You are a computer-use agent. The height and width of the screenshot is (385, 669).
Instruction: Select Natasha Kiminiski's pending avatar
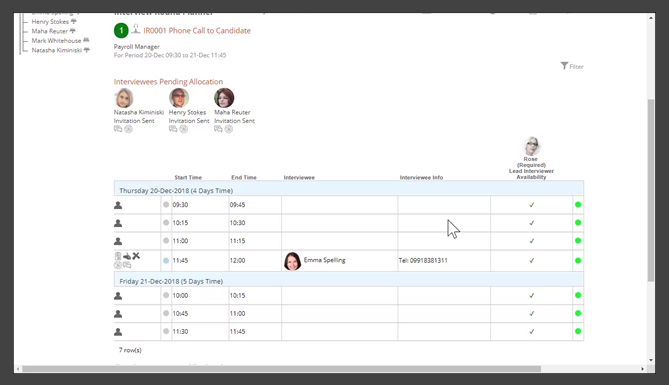(124, 98)
